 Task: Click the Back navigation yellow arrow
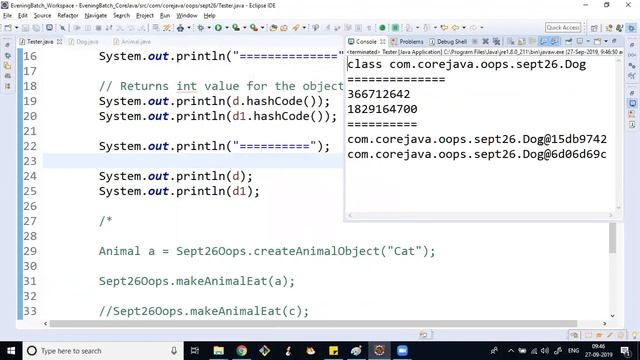(455, 27)
